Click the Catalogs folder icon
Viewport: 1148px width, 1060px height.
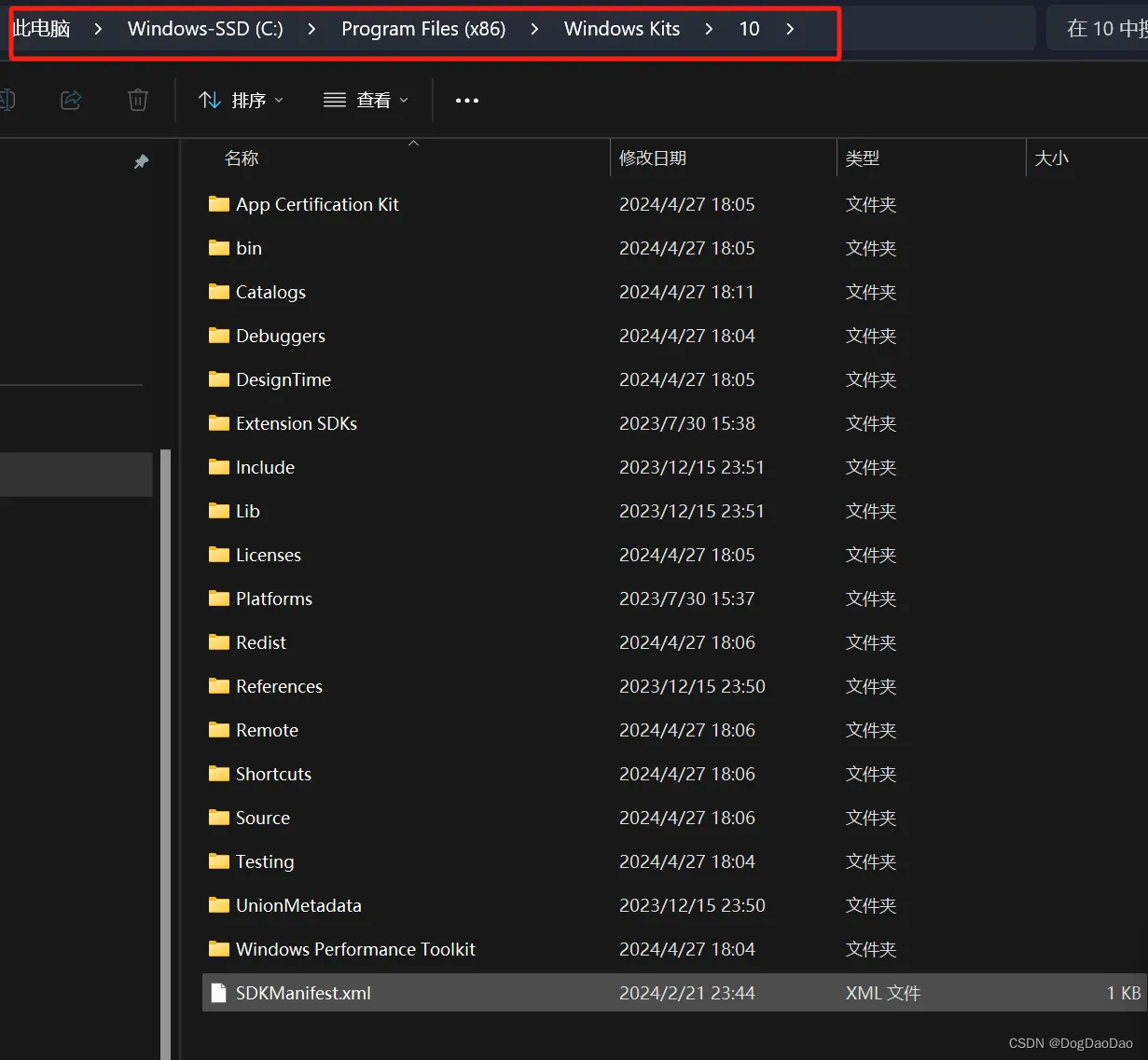tap(219, 292)
